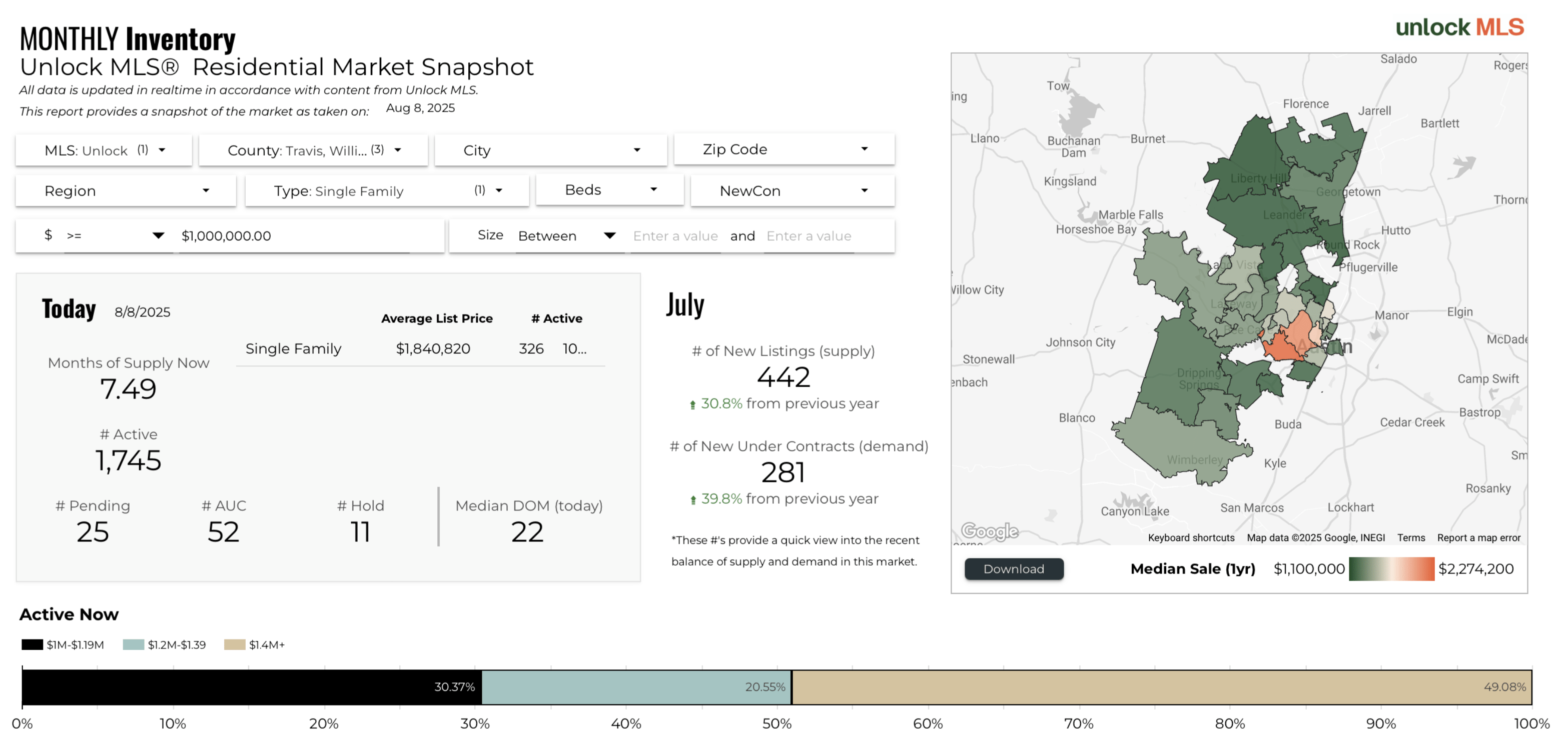Open the County filter dropdown
Viewport: 1568px width, 747px height.
click(314, 150)
